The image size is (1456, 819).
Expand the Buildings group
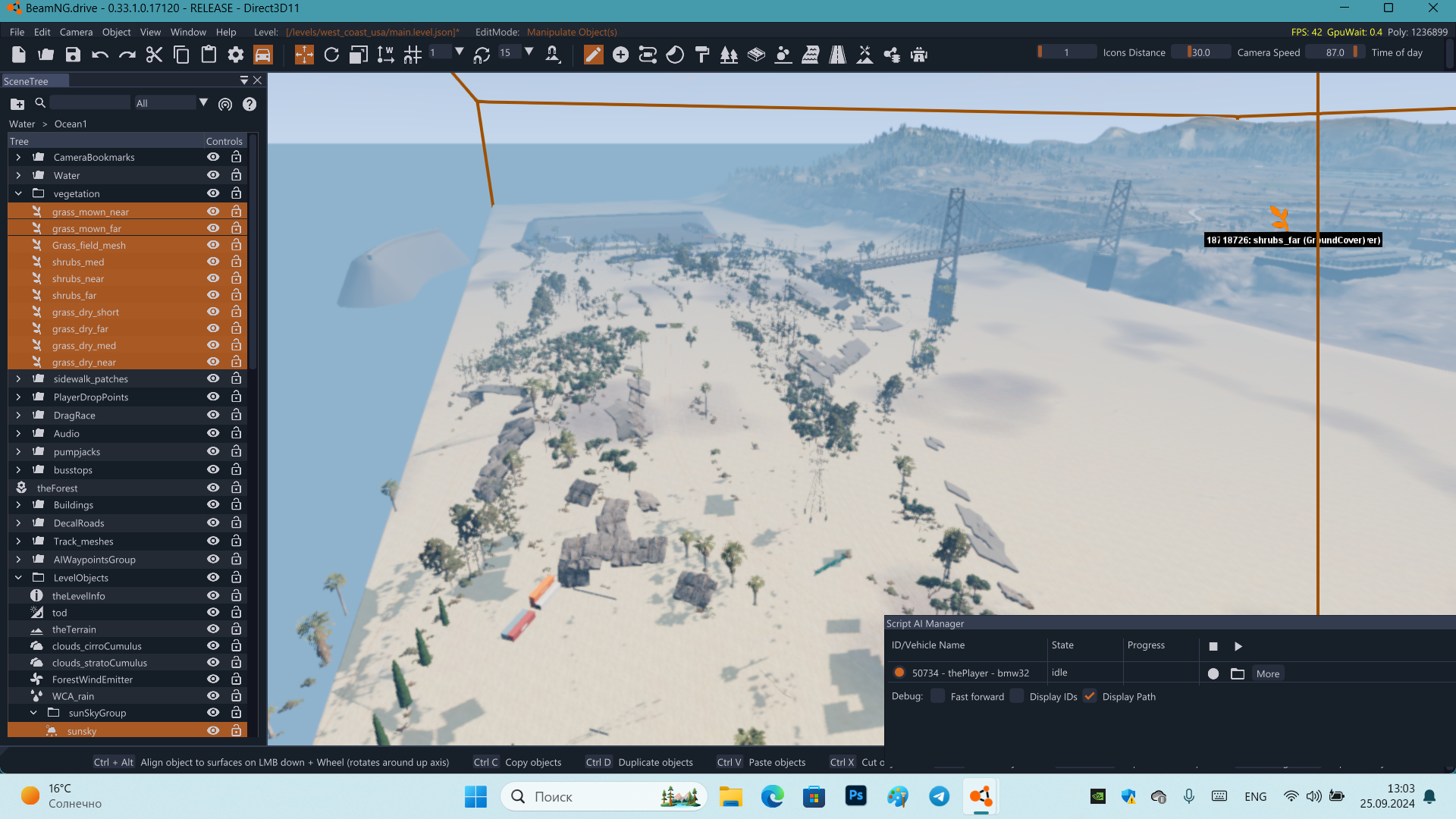tap(18, 505)
